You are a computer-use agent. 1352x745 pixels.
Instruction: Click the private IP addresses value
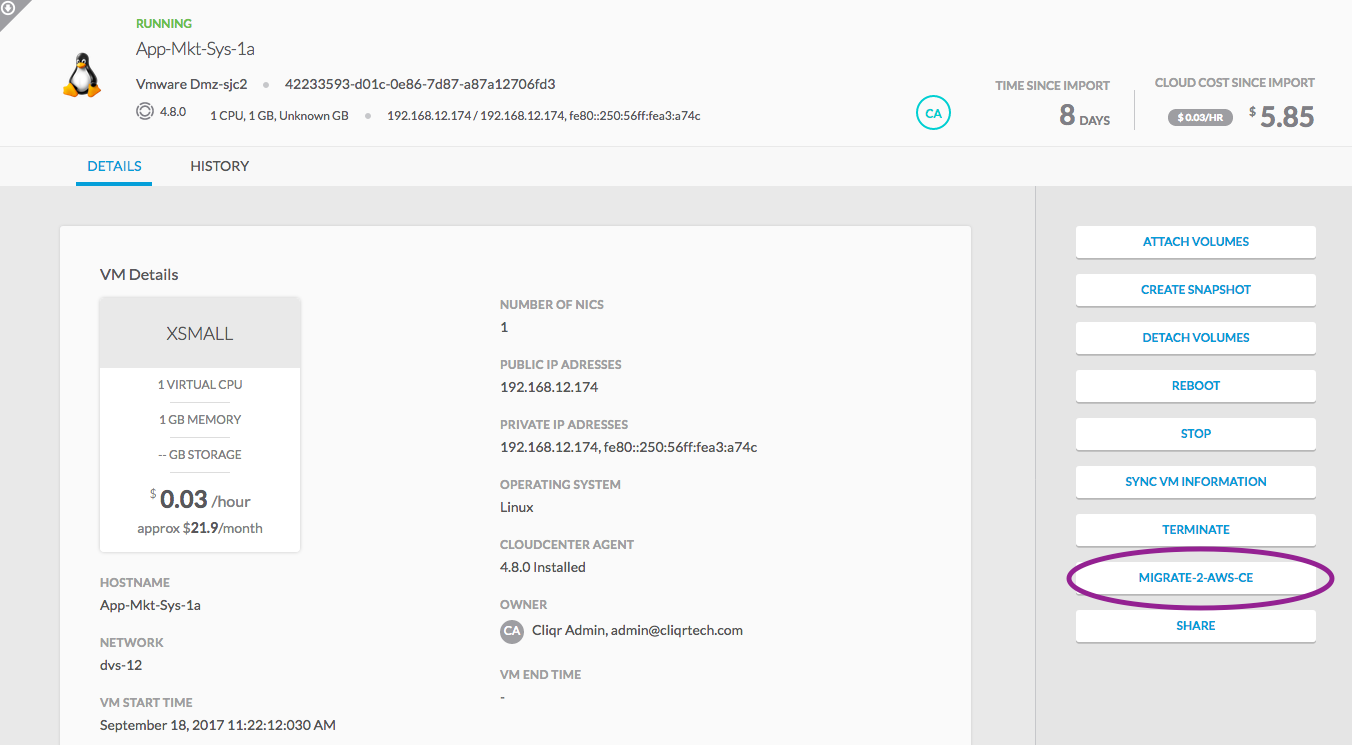(x=628, y=447)
